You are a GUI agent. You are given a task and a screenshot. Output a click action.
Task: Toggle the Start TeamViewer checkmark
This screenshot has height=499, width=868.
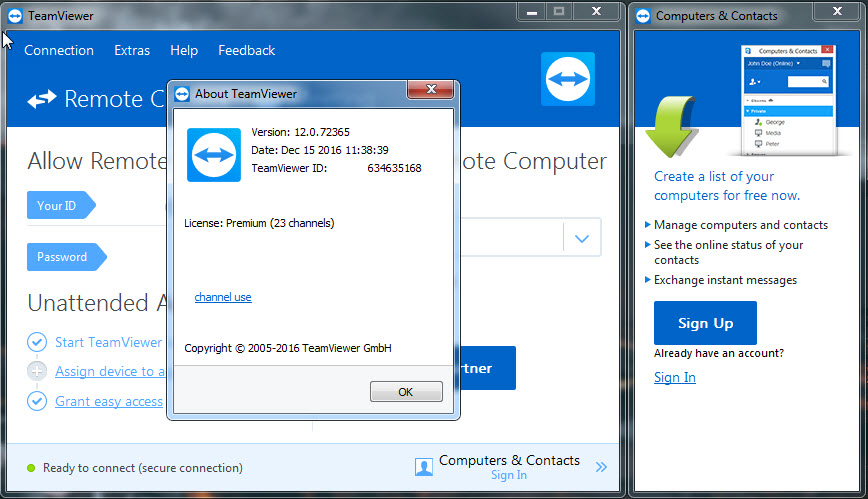coord(37,342)
